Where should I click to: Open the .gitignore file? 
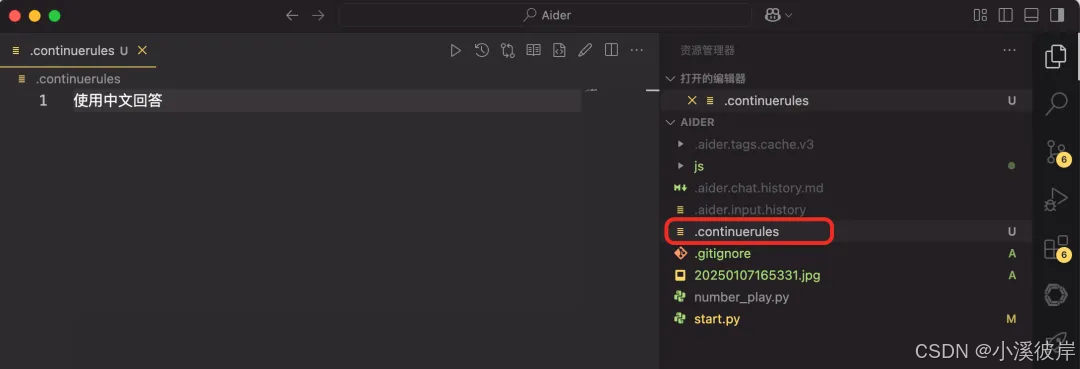(x=722, y=254)
